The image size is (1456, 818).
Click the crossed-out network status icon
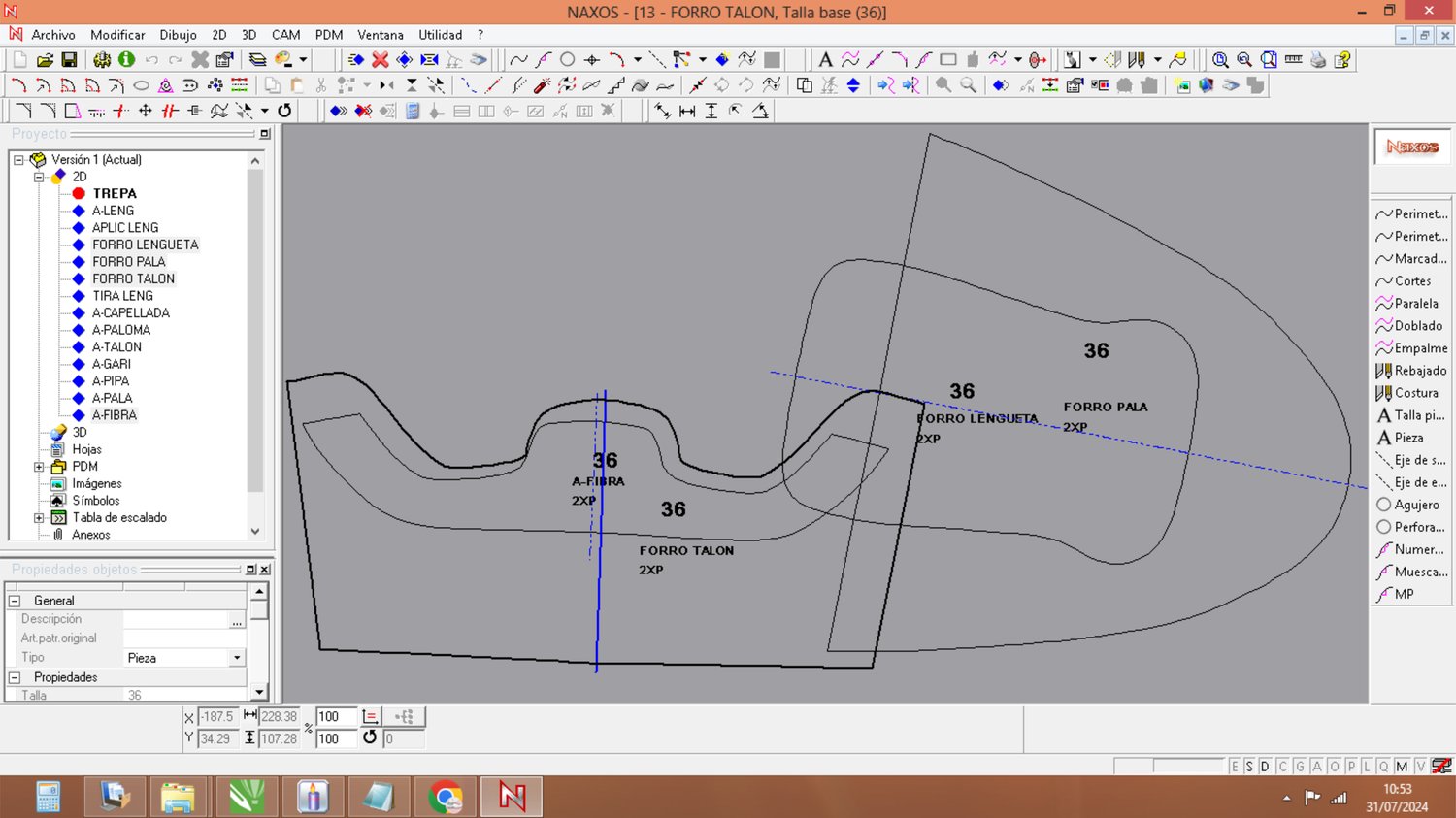click(1441, 767)
